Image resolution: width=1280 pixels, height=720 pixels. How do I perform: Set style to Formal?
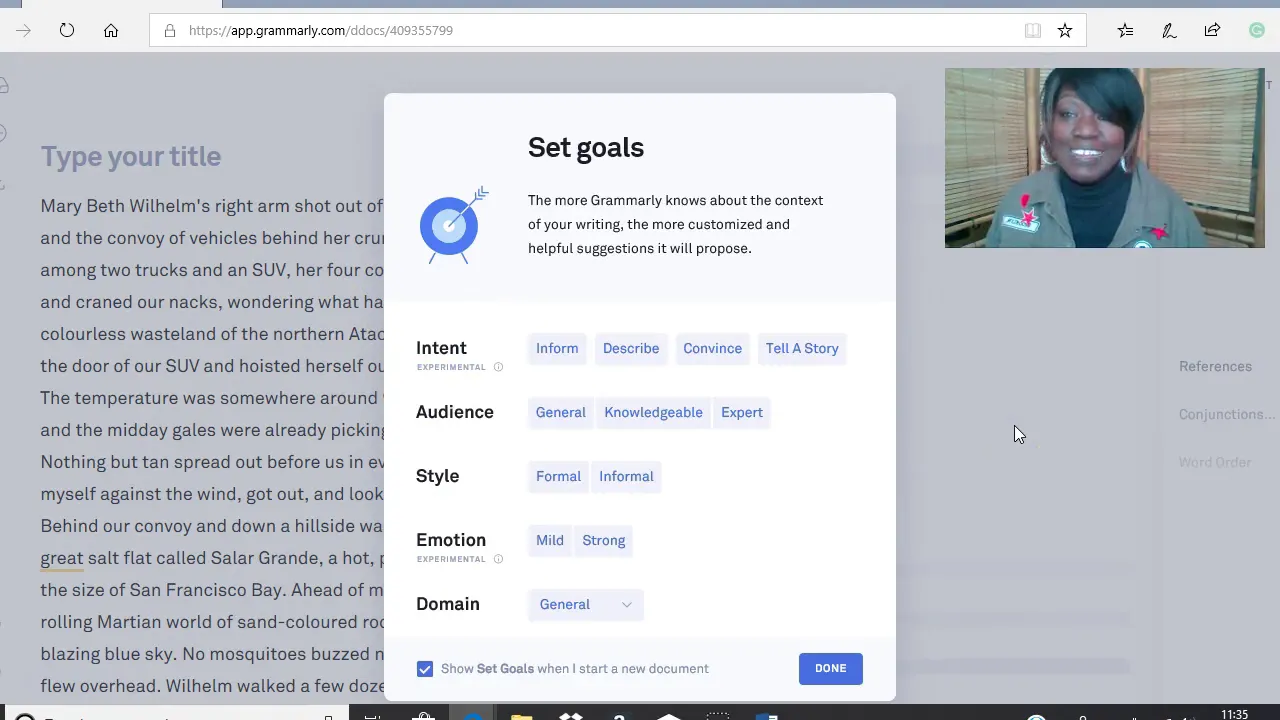point(558,476)
